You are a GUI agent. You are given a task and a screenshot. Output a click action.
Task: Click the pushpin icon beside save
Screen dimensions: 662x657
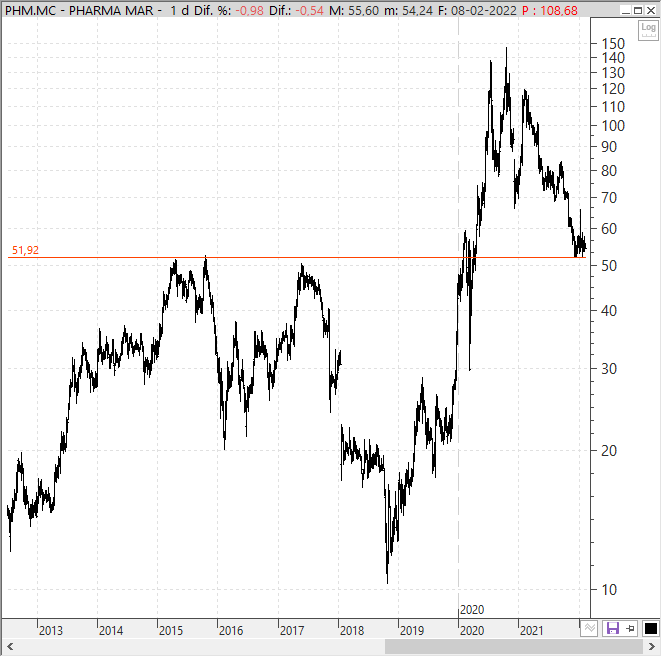631,629
